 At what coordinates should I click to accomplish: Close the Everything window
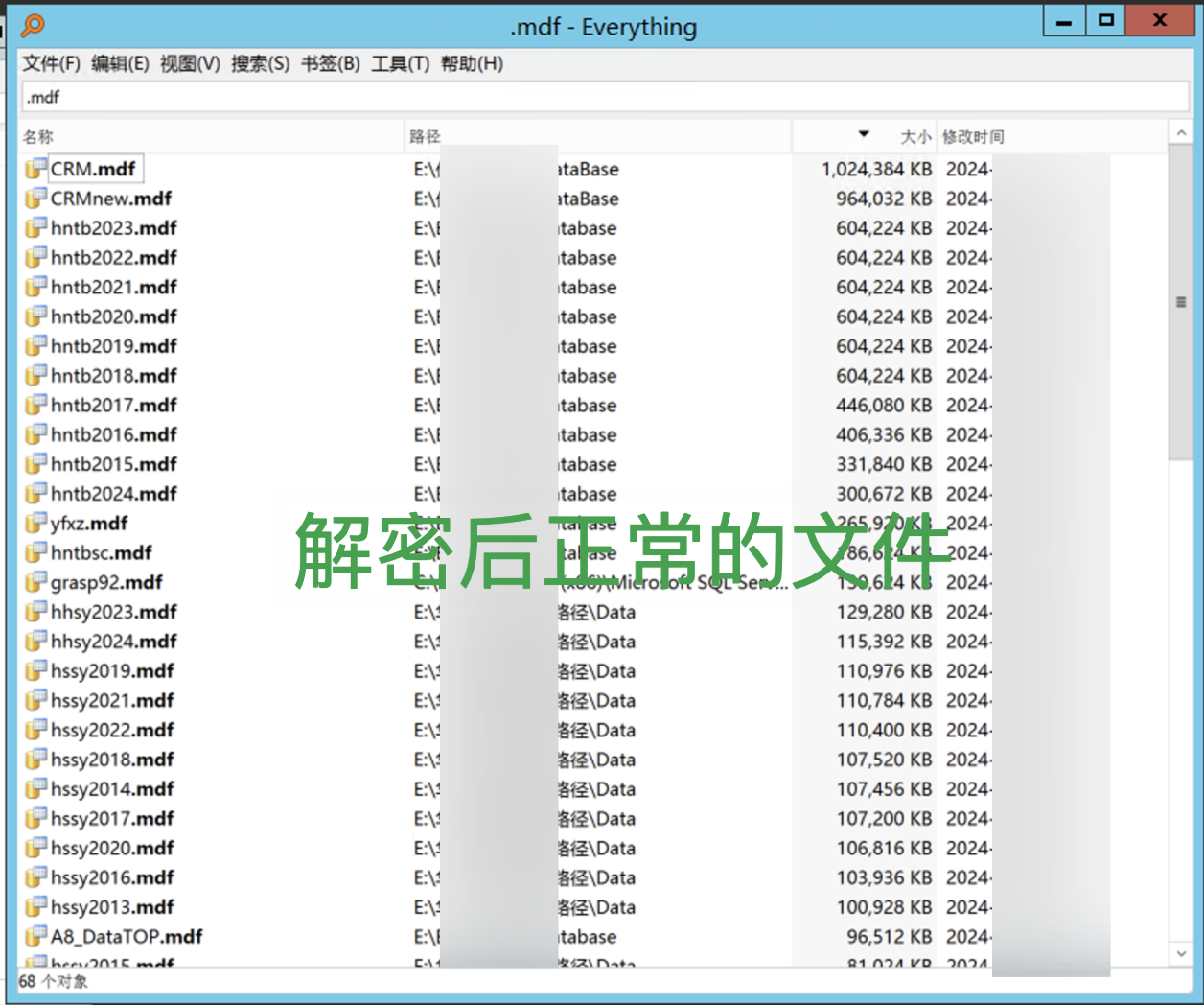[1160, 20]
